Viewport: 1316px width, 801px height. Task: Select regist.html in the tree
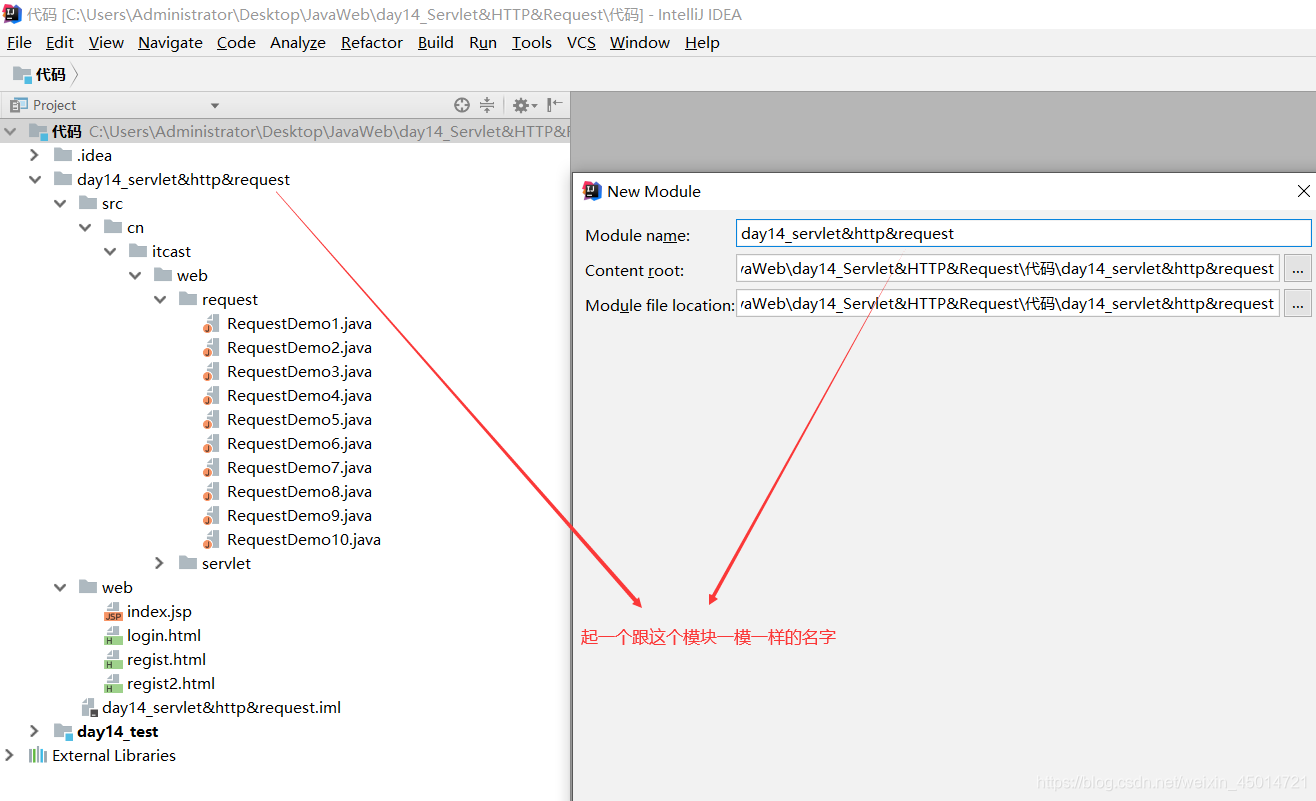coord(166,660)
